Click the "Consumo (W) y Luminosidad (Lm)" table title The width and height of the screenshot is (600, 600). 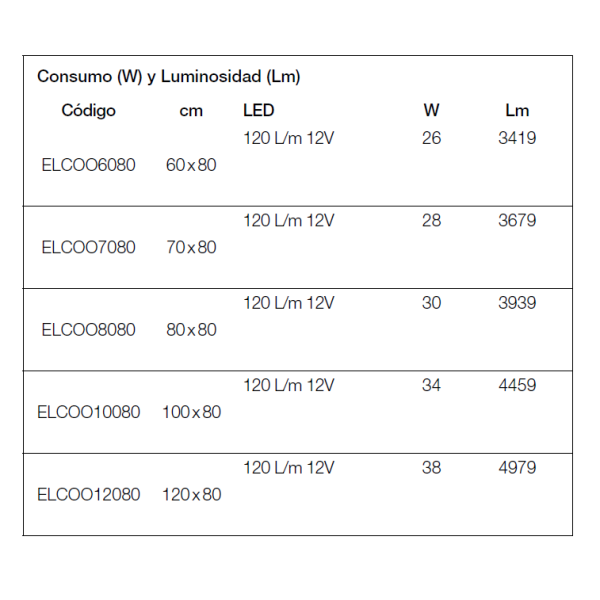tap(169, 76)
